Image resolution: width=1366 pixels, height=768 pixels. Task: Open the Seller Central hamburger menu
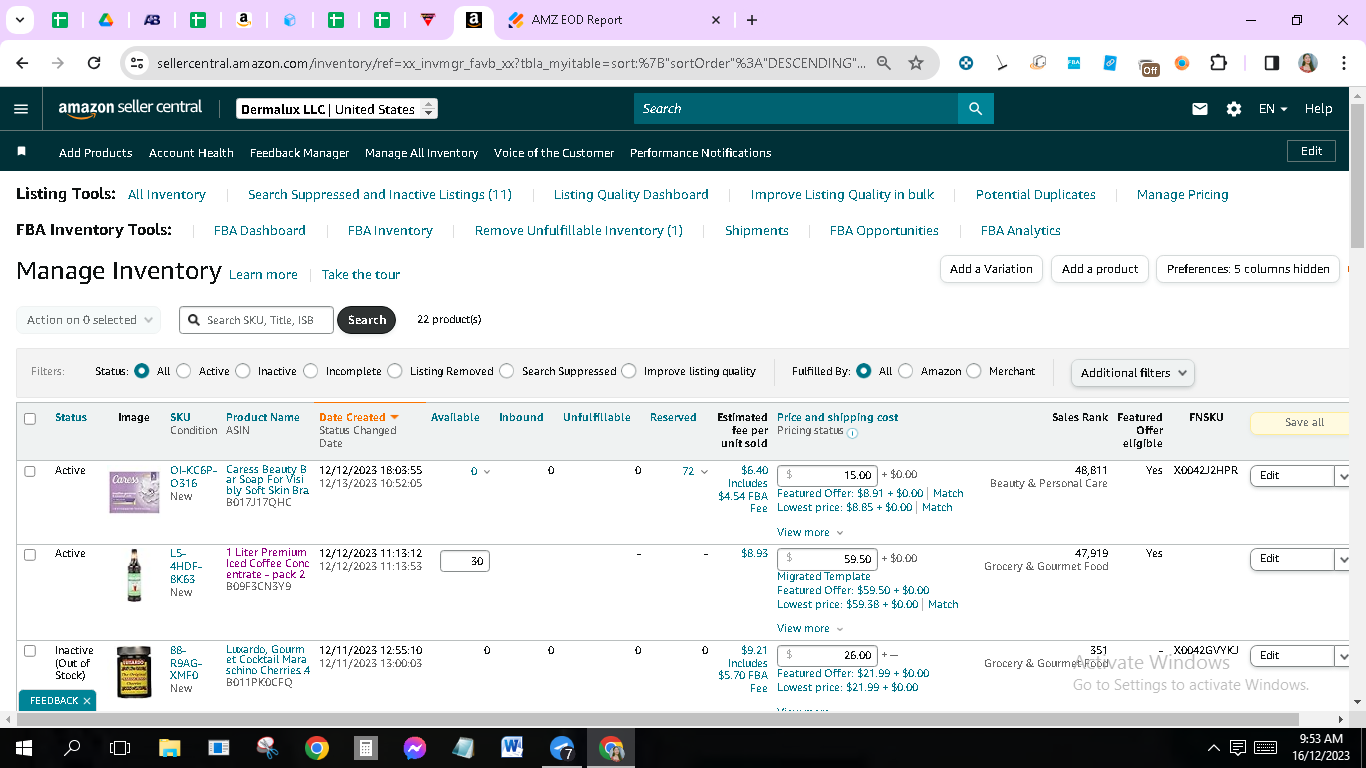[21, 109]
